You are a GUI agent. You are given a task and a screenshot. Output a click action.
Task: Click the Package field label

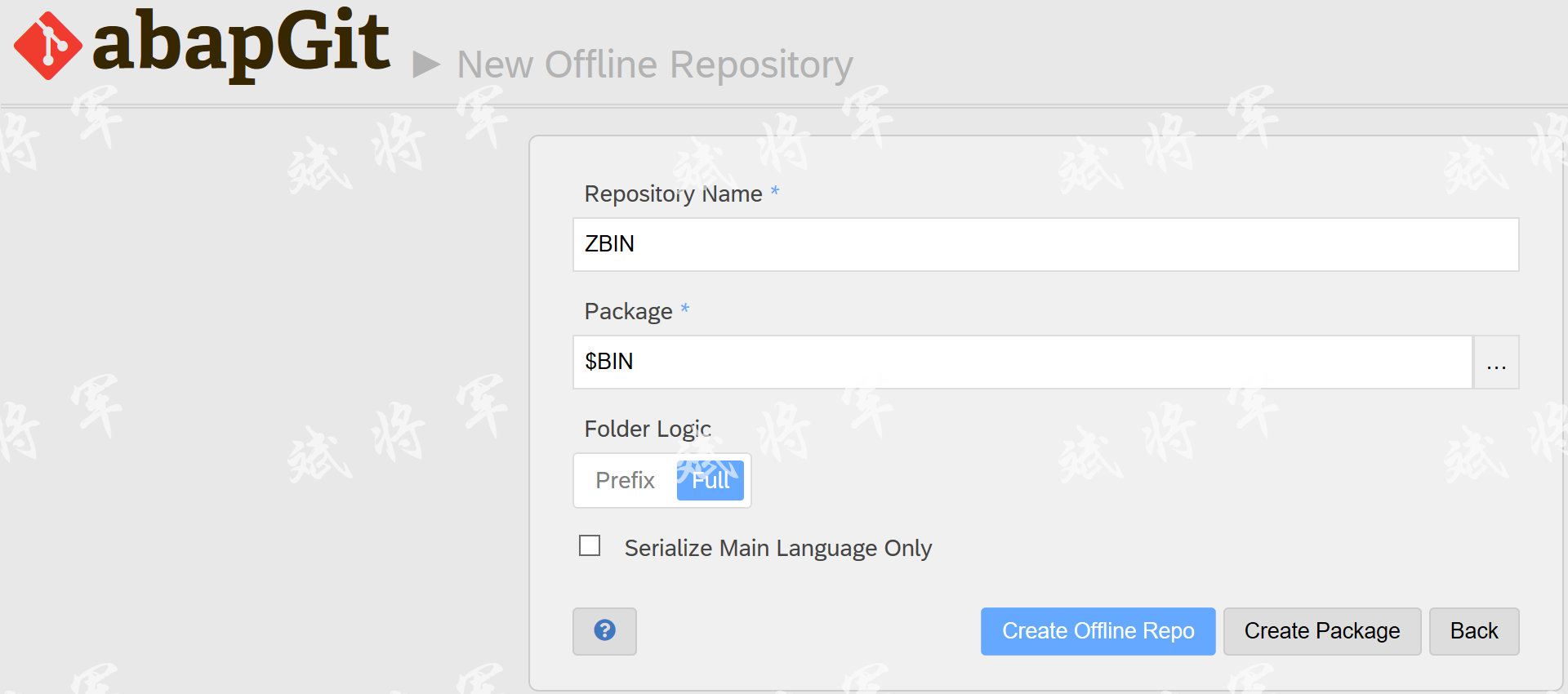point(628,311)
